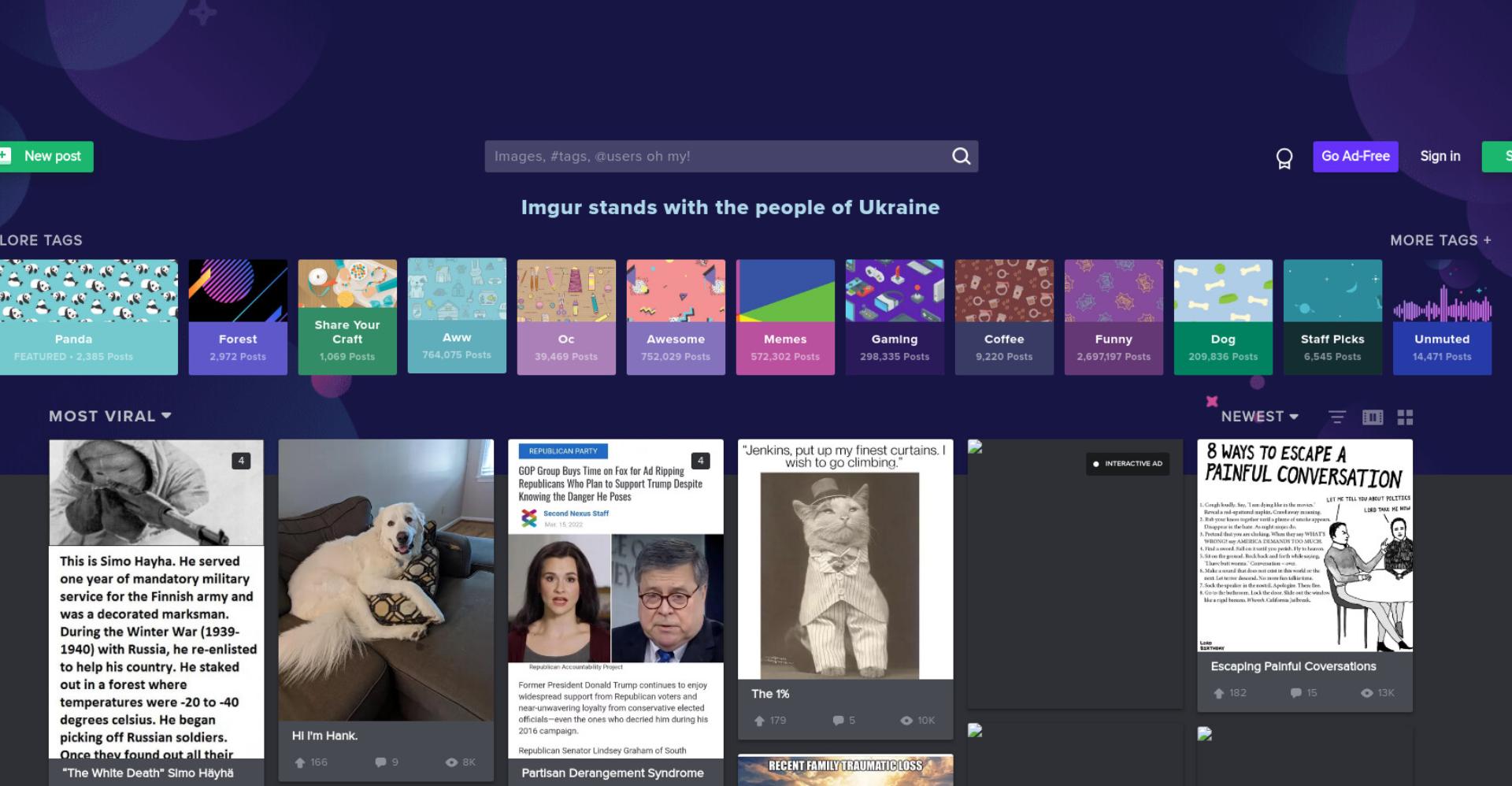Screen dimensions: 1512x786
Task: Click the search magnifier icon
Action: pyautogui.click(x=961, y=156)
